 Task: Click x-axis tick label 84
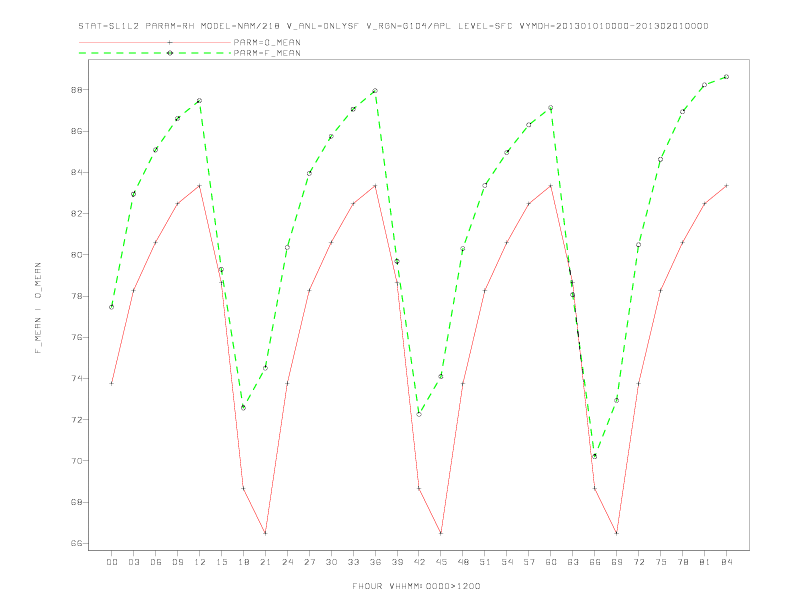[x=727, y=562]
